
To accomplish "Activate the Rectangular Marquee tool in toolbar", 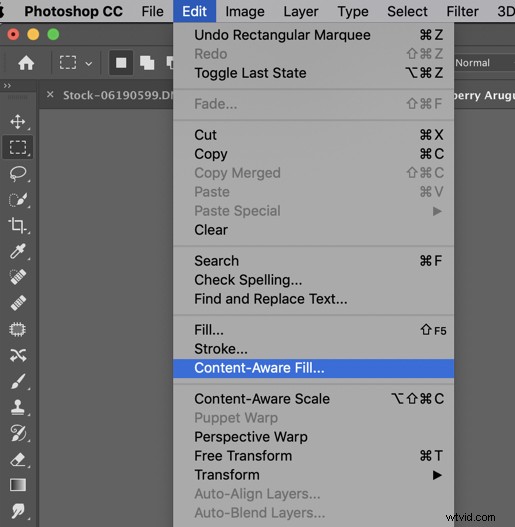I will (17, 148).
